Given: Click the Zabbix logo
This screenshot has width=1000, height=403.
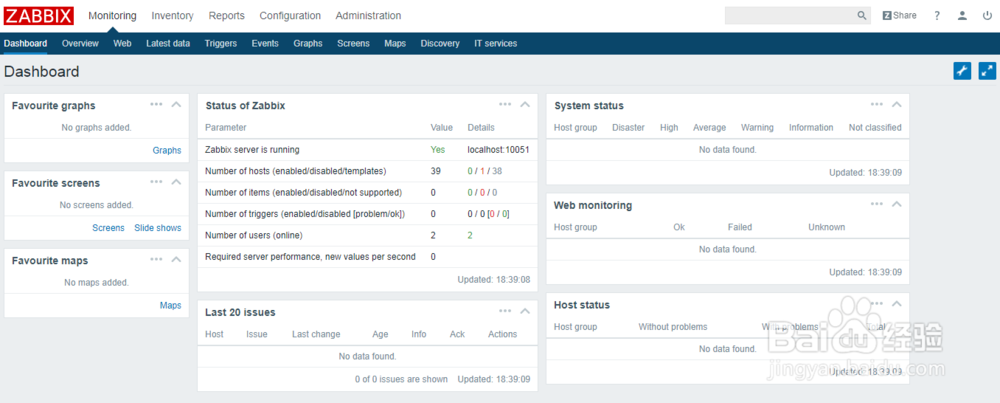Looking at the screenshot, I should [38, 16].
